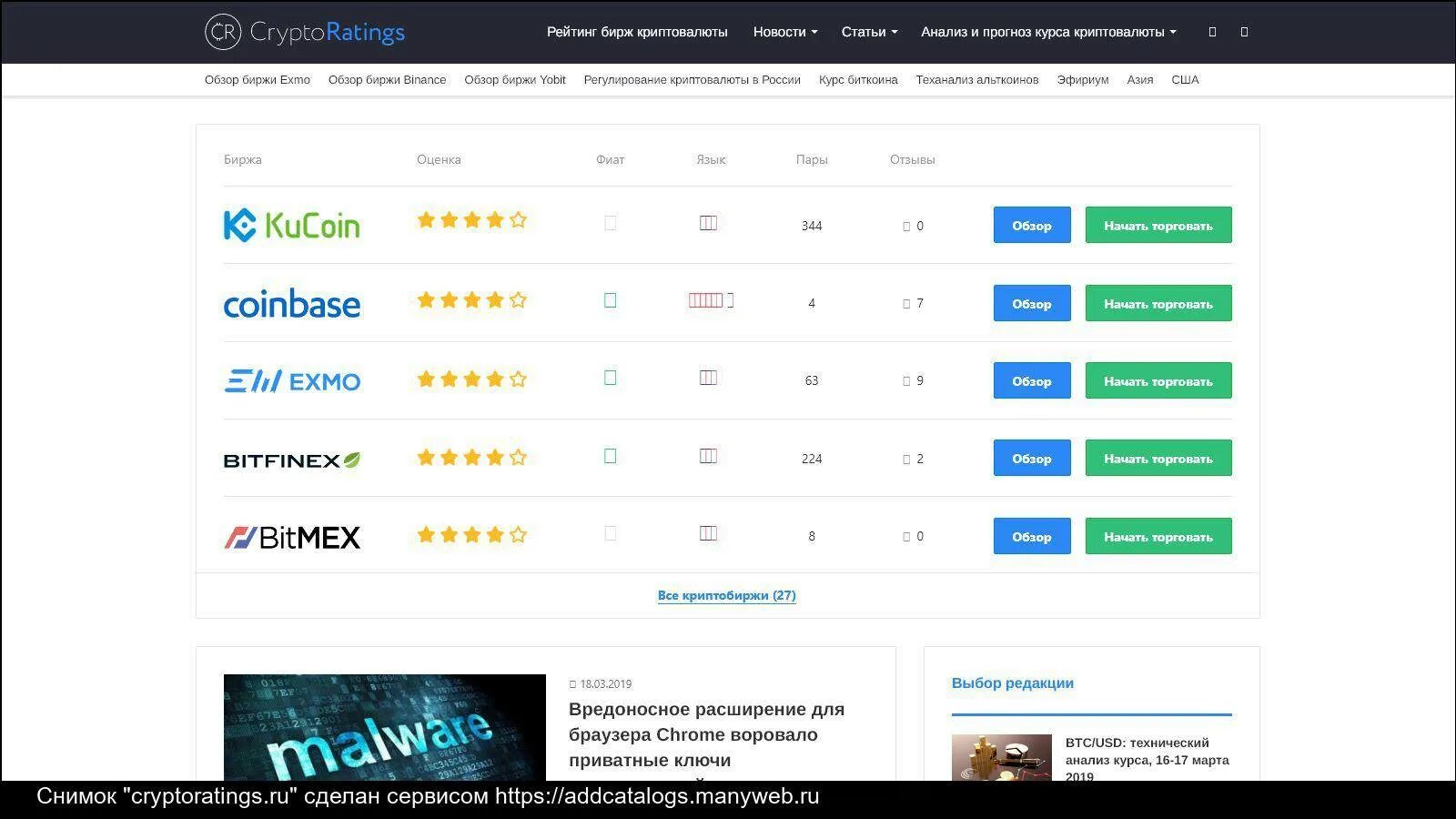Open the KuCoin exchange logo
Viewport: 1456px width, 819px height.
(292, 225)
